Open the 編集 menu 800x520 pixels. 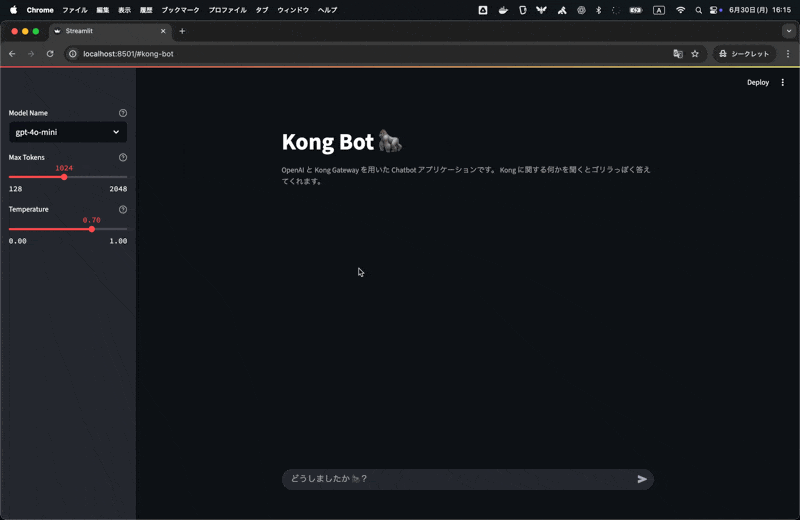coord(103,10)
